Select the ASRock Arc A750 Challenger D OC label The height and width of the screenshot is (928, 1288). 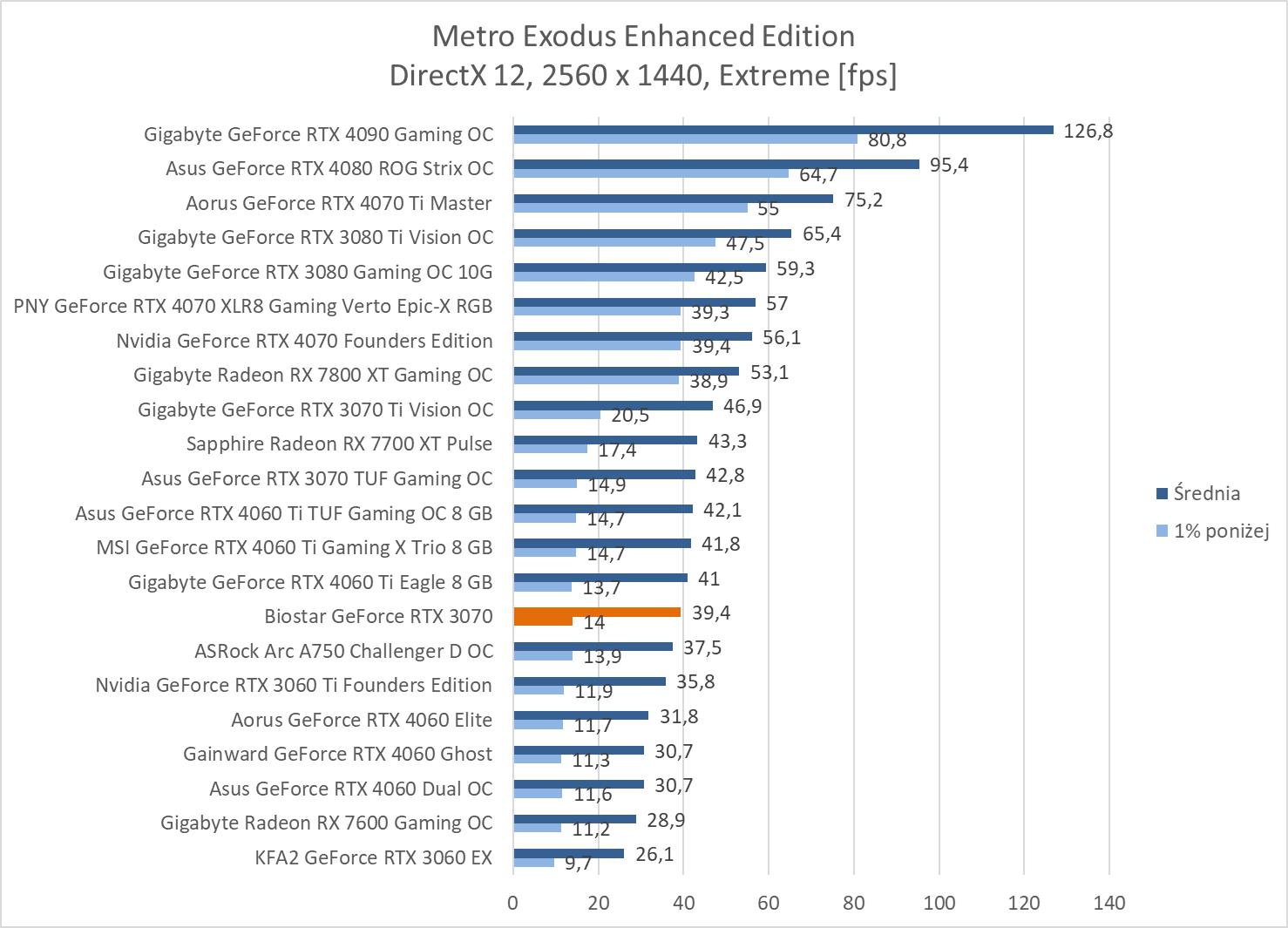(x=343, y=651)
